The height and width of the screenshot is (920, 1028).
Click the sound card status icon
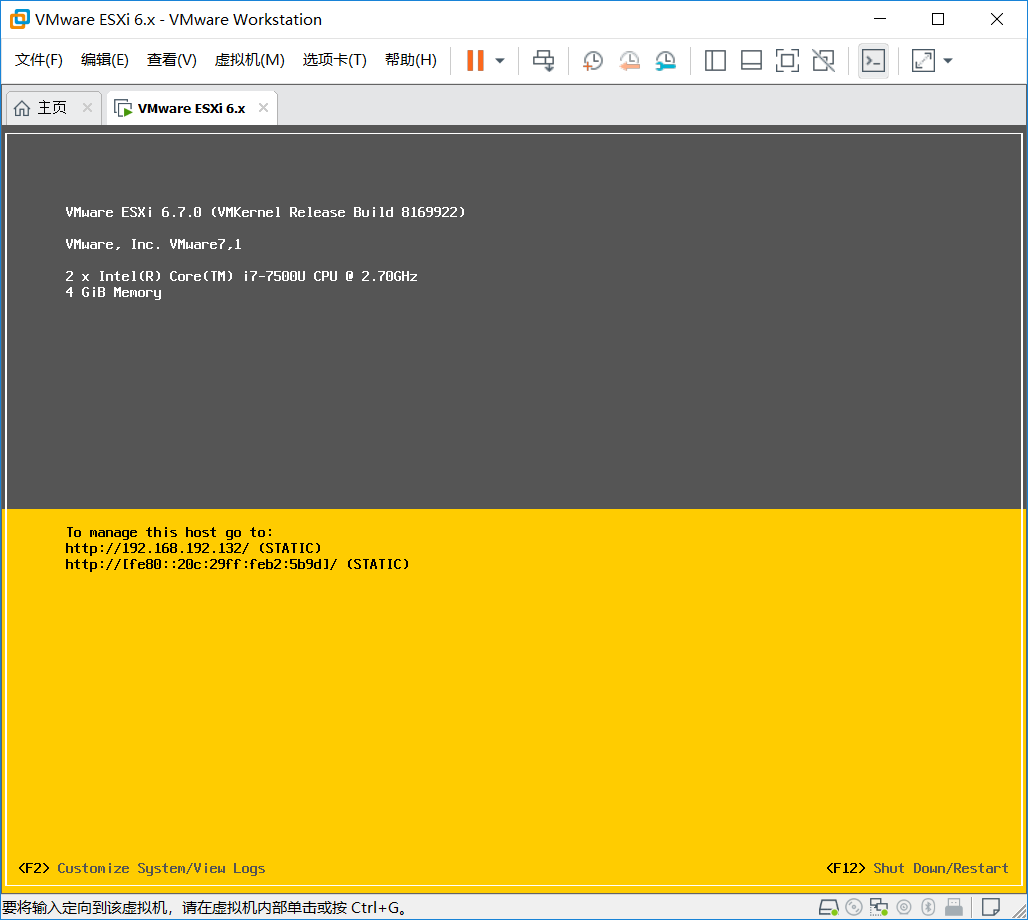coord(904,908)
